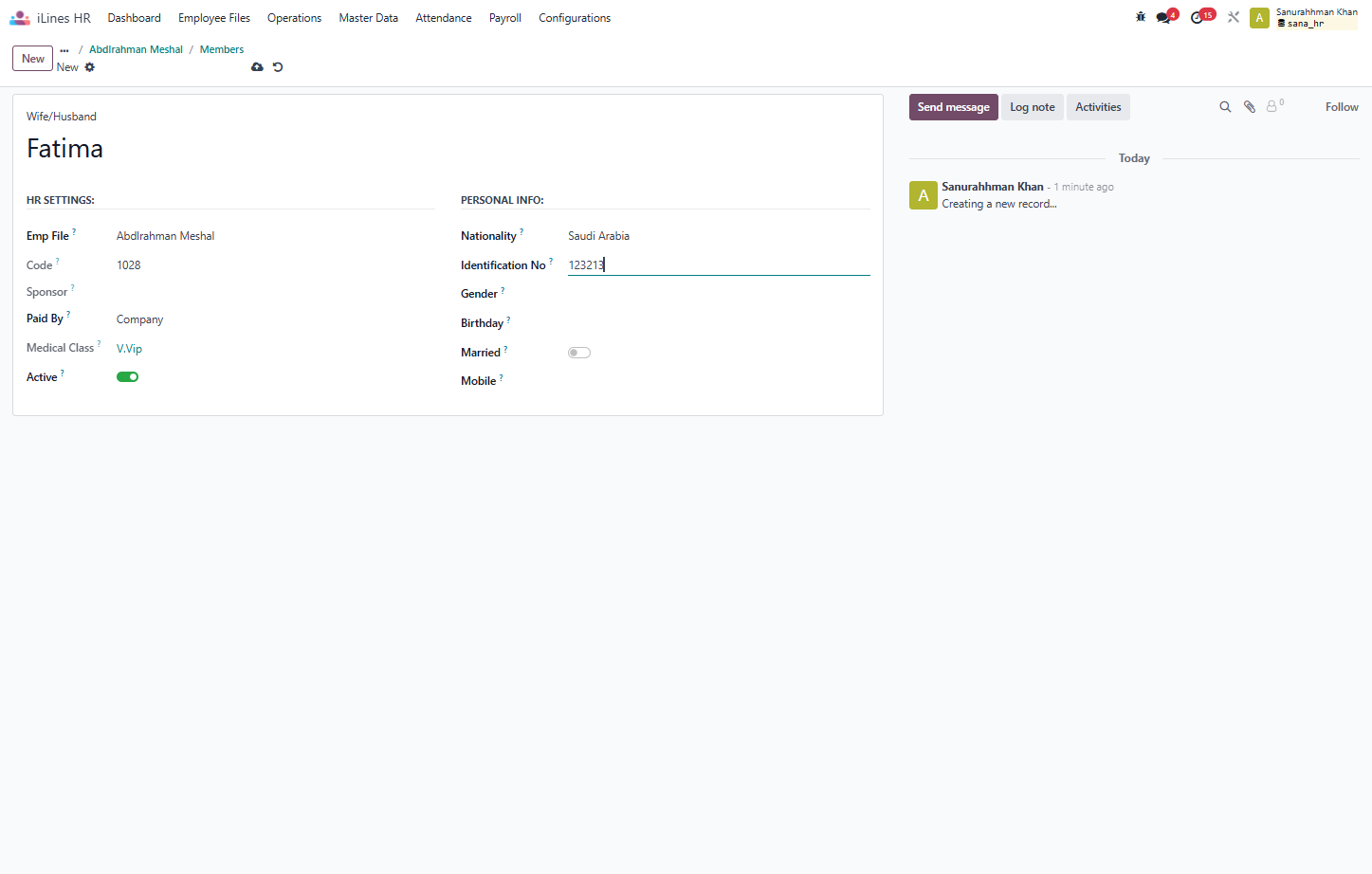Click the wrench and screwdriver tools icon
Screen dimensions: 1372x874
click(x=1234, y=17)
